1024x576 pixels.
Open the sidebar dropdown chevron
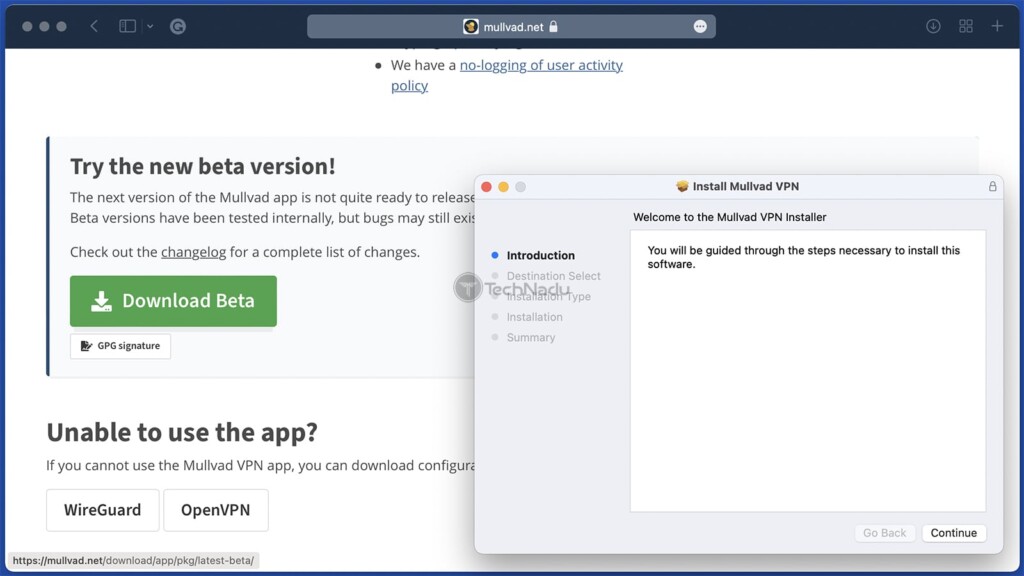coord(150,26)
